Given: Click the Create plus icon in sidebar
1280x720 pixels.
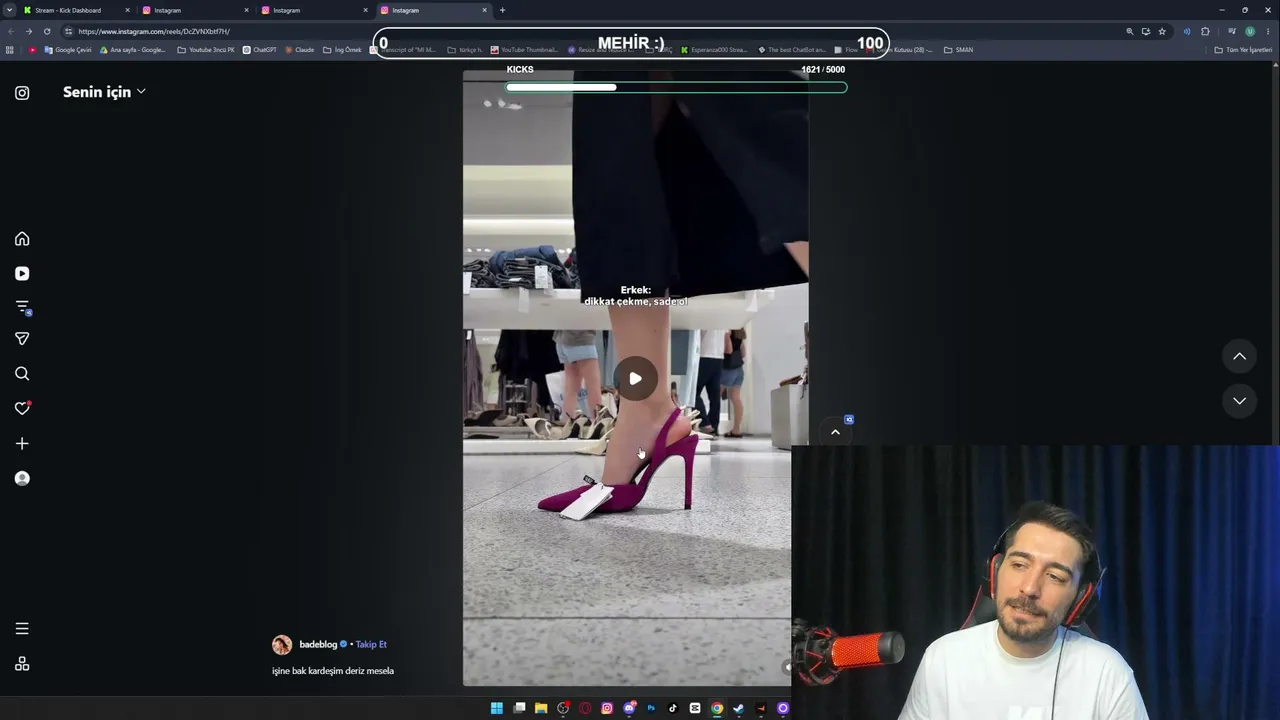Looking at the screenshot, I should (22, 443).
